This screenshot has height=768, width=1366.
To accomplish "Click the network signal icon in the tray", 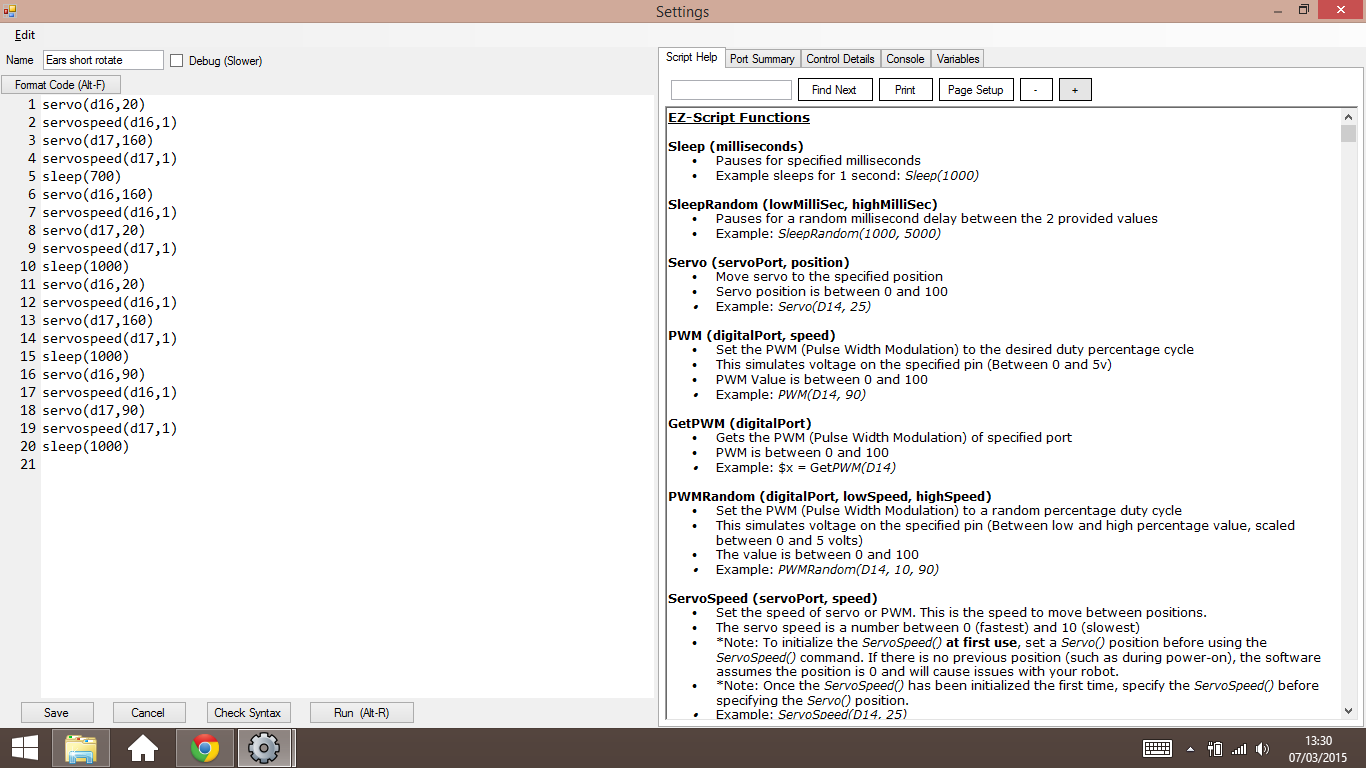I will (x=1240, y=747).
